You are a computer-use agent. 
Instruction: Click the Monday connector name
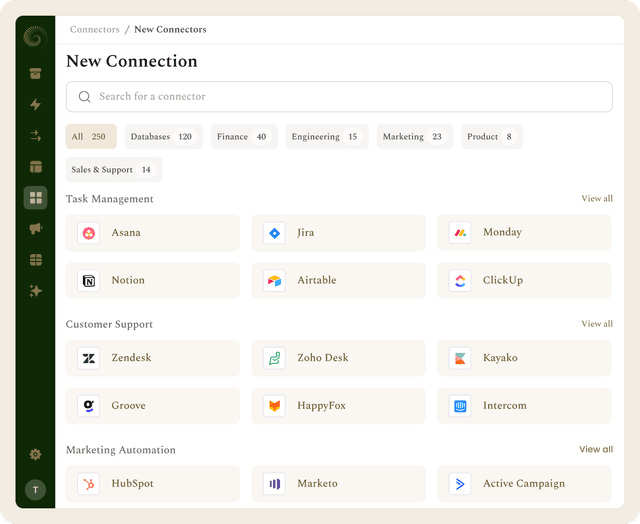coord(502,232)
